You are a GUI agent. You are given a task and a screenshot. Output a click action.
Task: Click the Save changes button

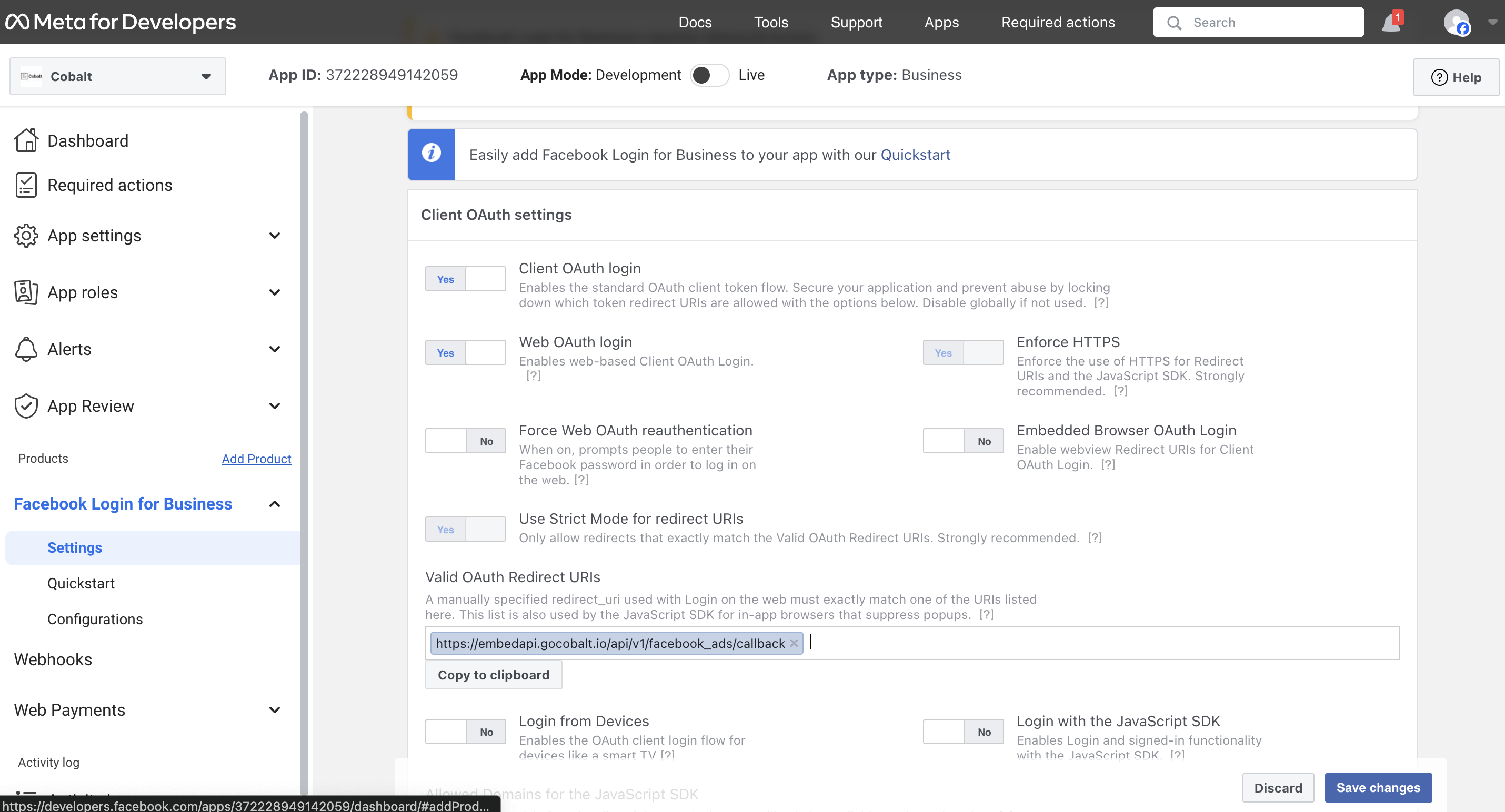1378,787
